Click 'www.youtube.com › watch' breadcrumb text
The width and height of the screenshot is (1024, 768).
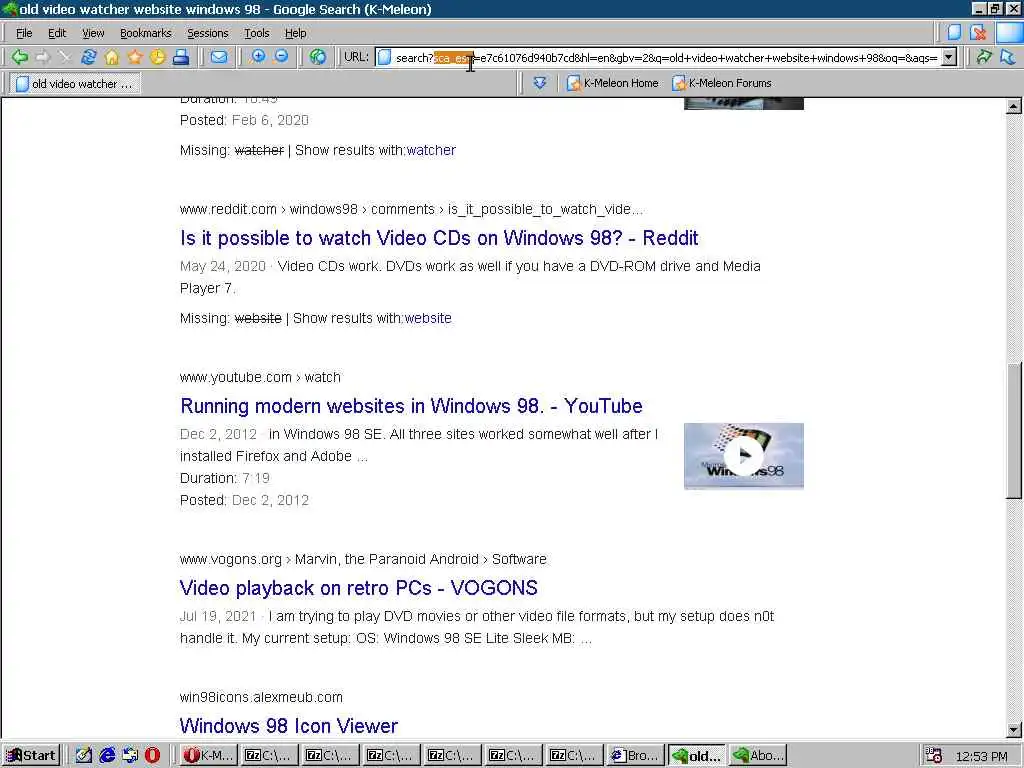(x=260, y=377)
